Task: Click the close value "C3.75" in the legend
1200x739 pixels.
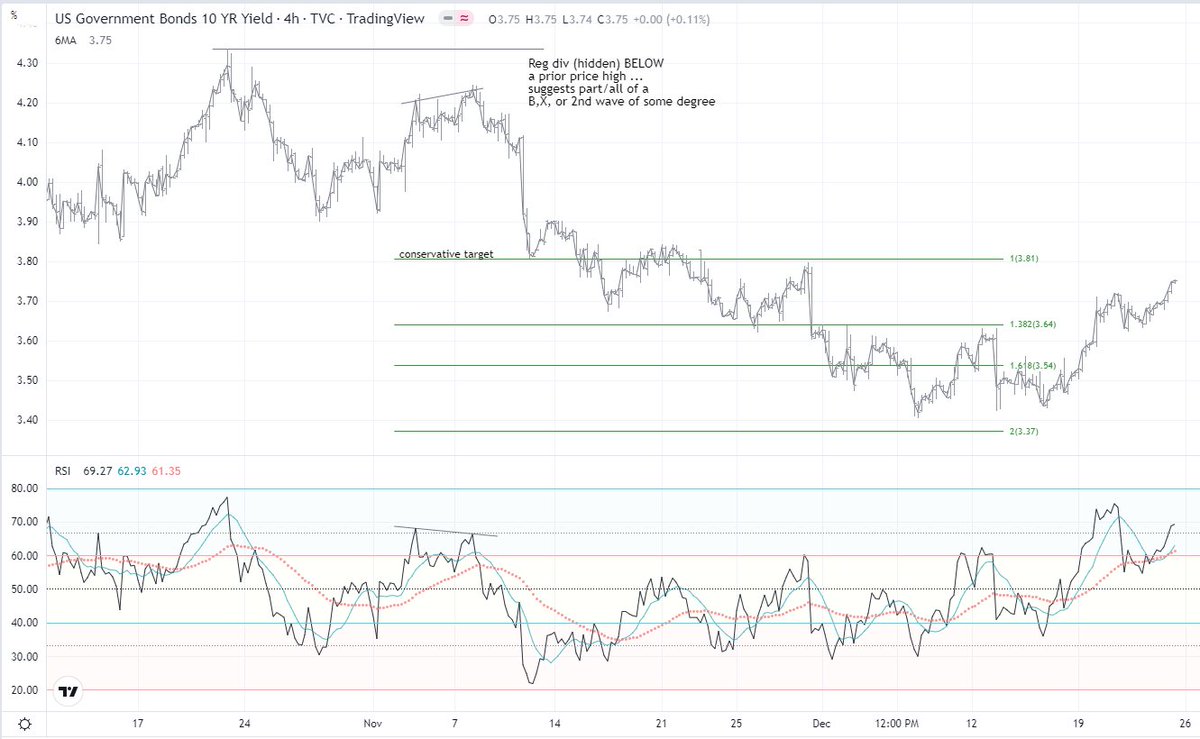Action: [x=615, y=18]
